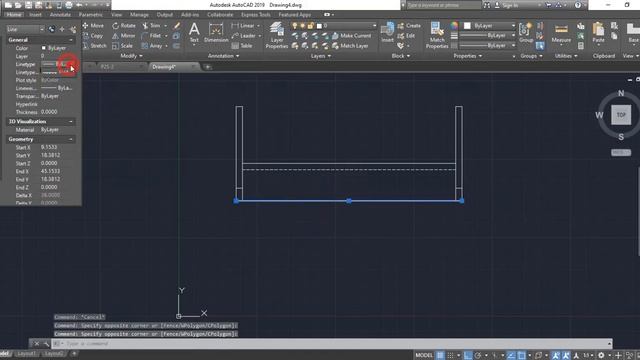The width and height of the screenshot is (640, 360).
Task: Click the Insert block icon
Action: [387, 32]
